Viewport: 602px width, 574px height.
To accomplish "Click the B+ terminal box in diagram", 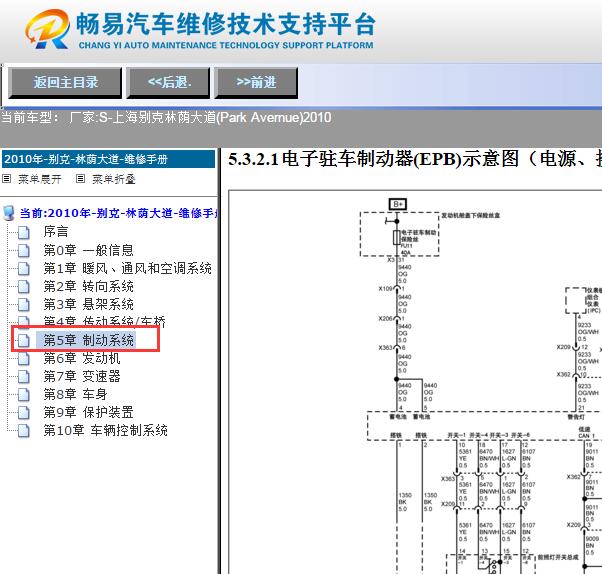I will tap(397, 204).
